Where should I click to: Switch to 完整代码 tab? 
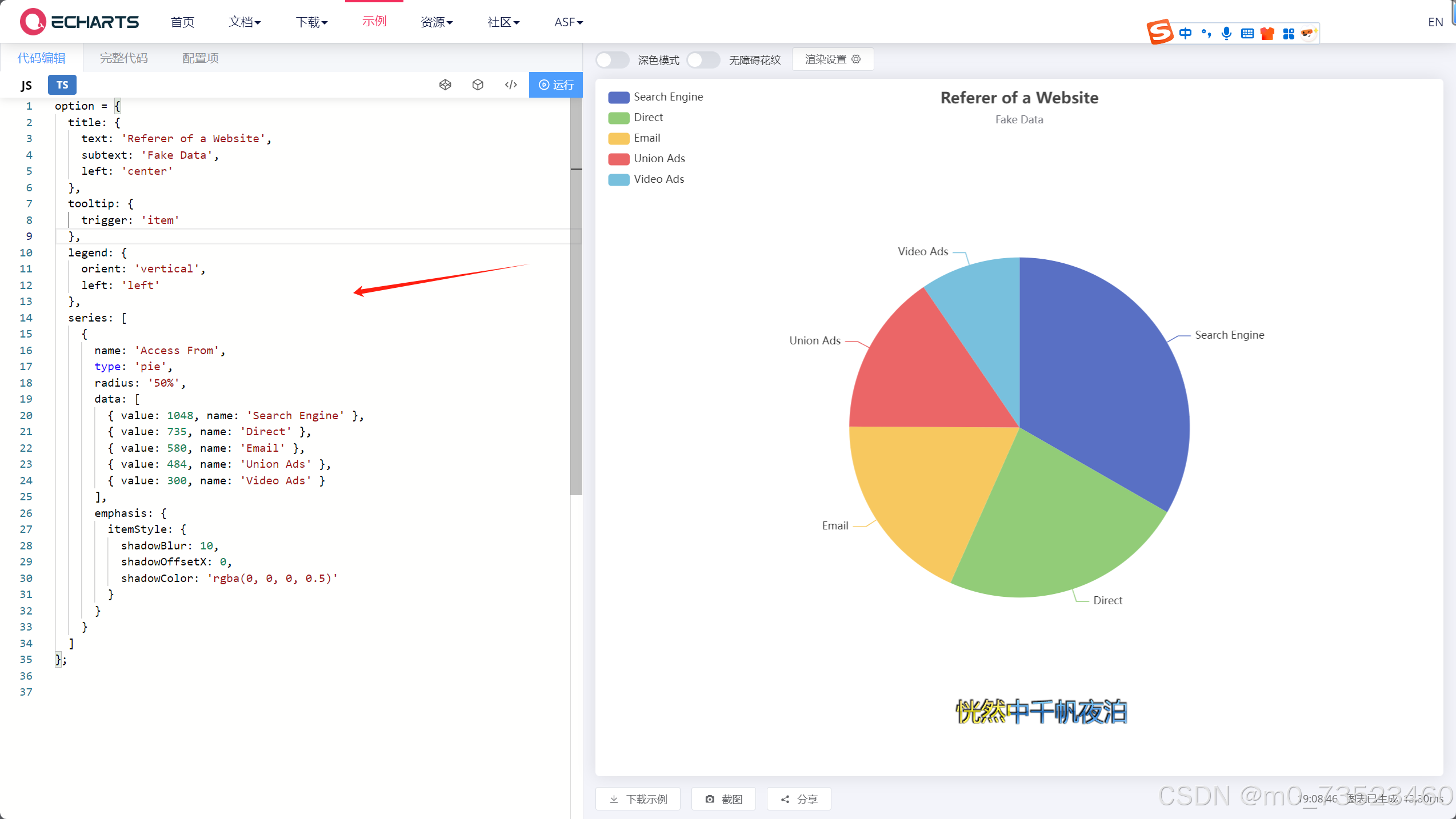click(x=123, y=58)
